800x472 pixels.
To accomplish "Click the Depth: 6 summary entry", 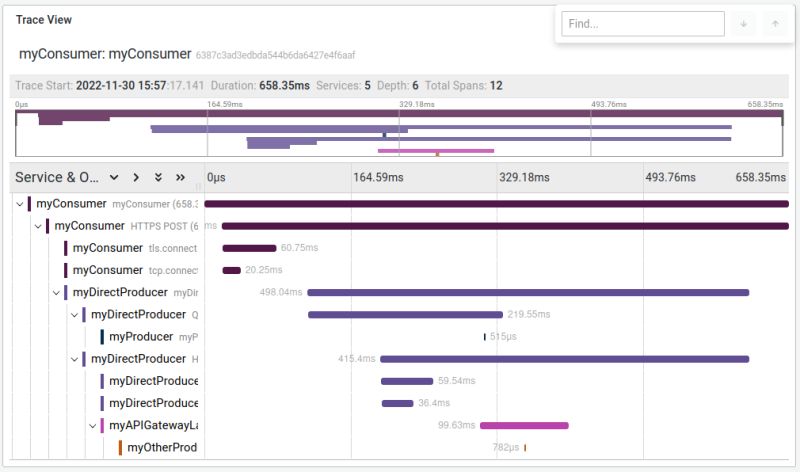I will click(x=397, y=86).
